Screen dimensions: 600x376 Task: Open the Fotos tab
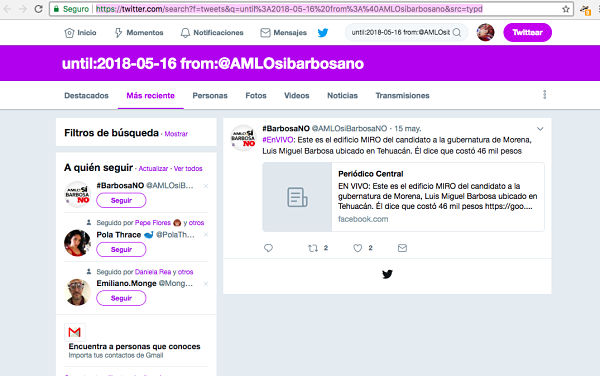click(x=256, y=96)
